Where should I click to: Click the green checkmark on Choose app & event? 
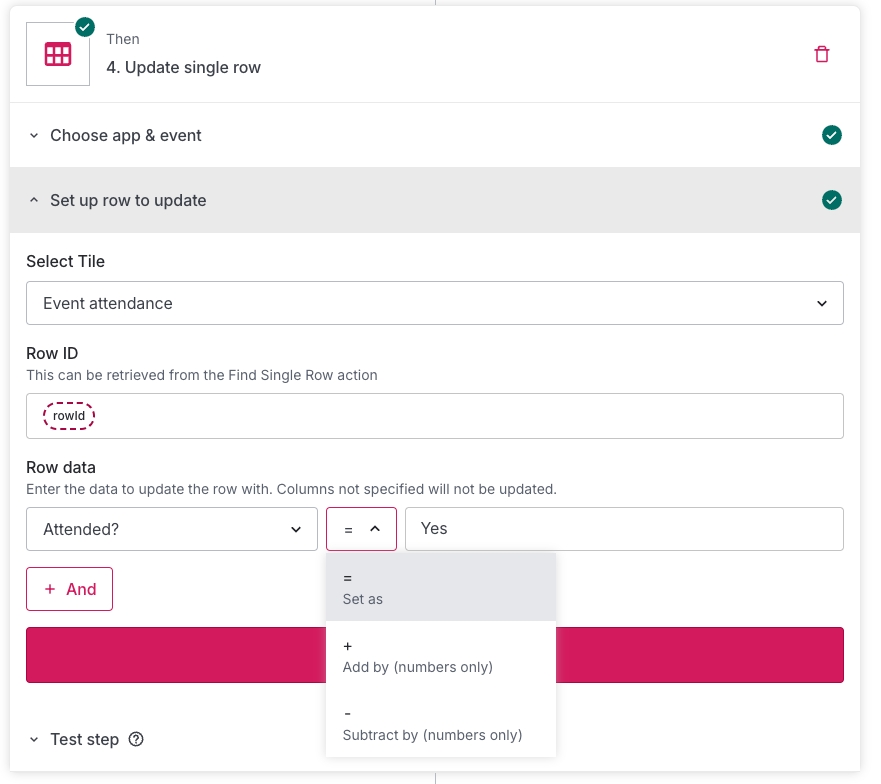click(x=831, y=135)
